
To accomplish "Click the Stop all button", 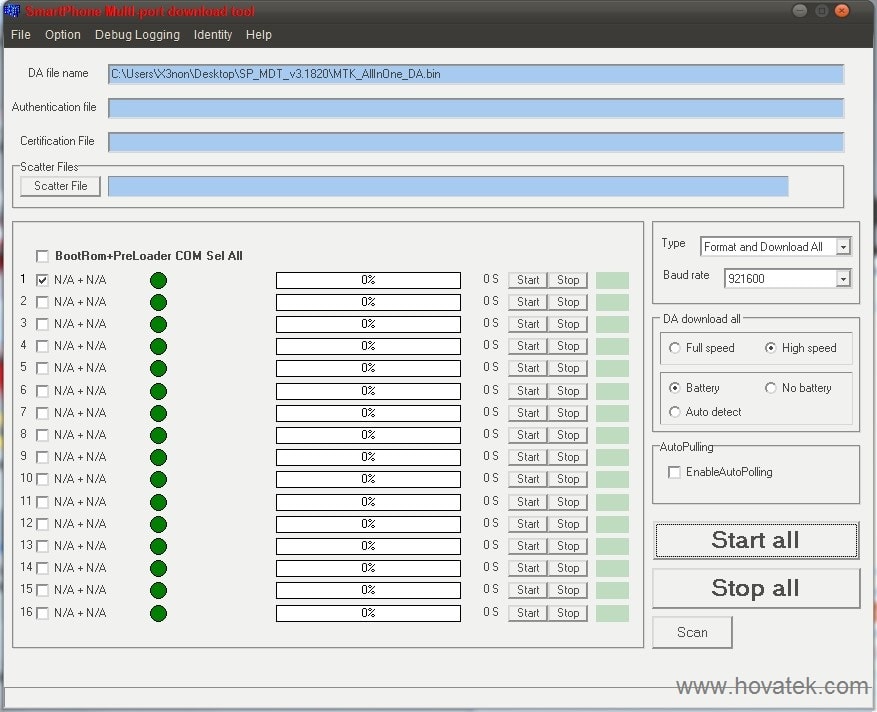I will tap(756, 588).
